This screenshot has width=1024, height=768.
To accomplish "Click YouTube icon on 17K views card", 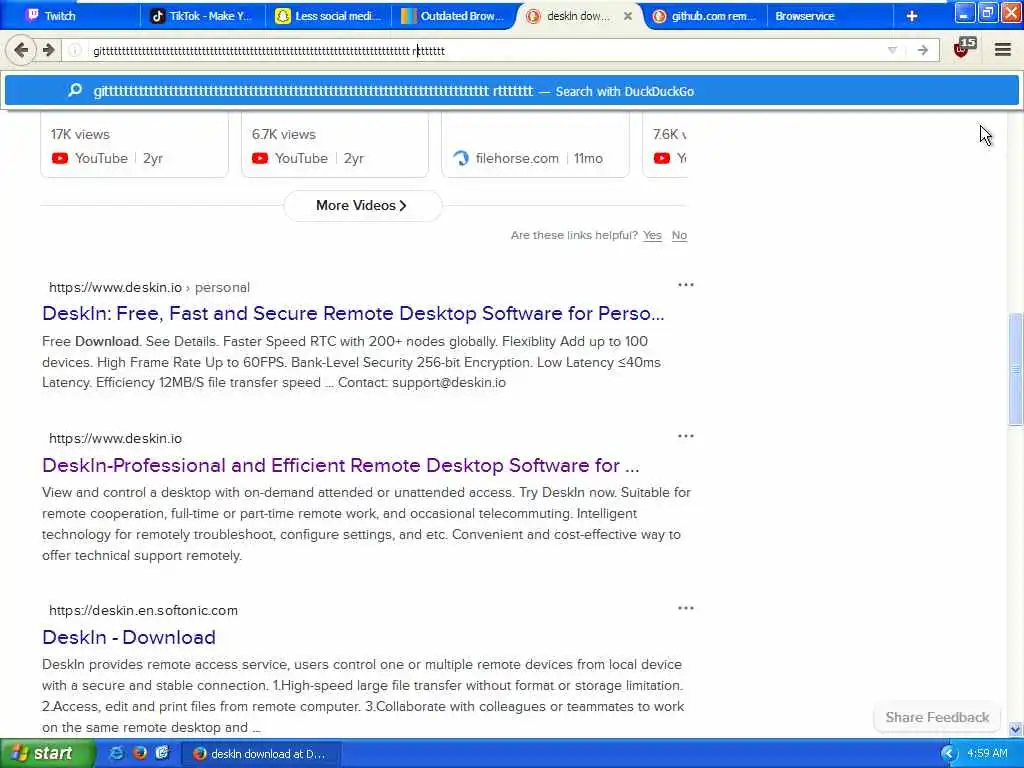I will [59, 158].
